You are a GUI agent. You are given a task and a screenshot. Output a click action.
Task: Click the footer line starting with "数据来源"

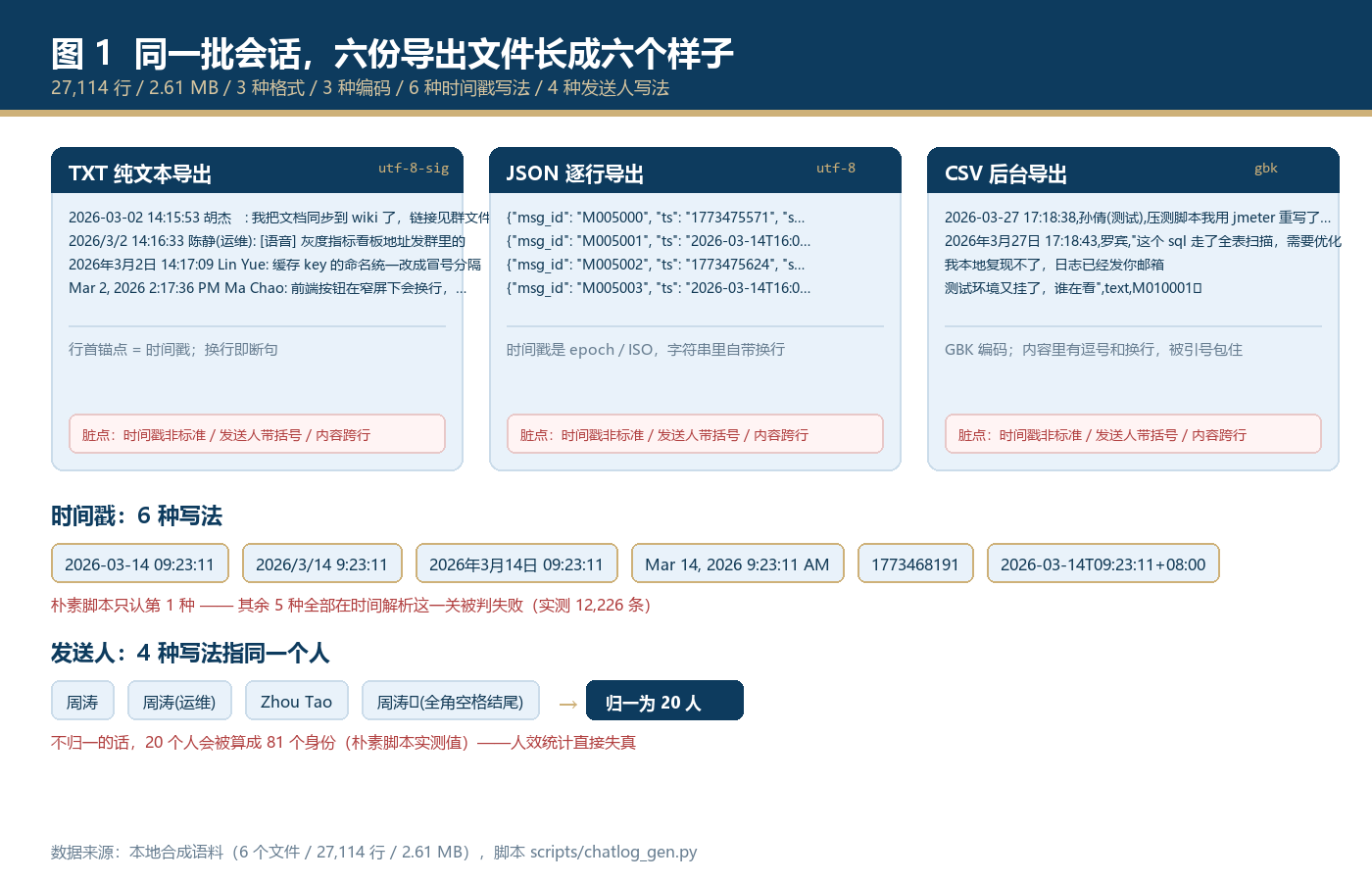[374, 852]
